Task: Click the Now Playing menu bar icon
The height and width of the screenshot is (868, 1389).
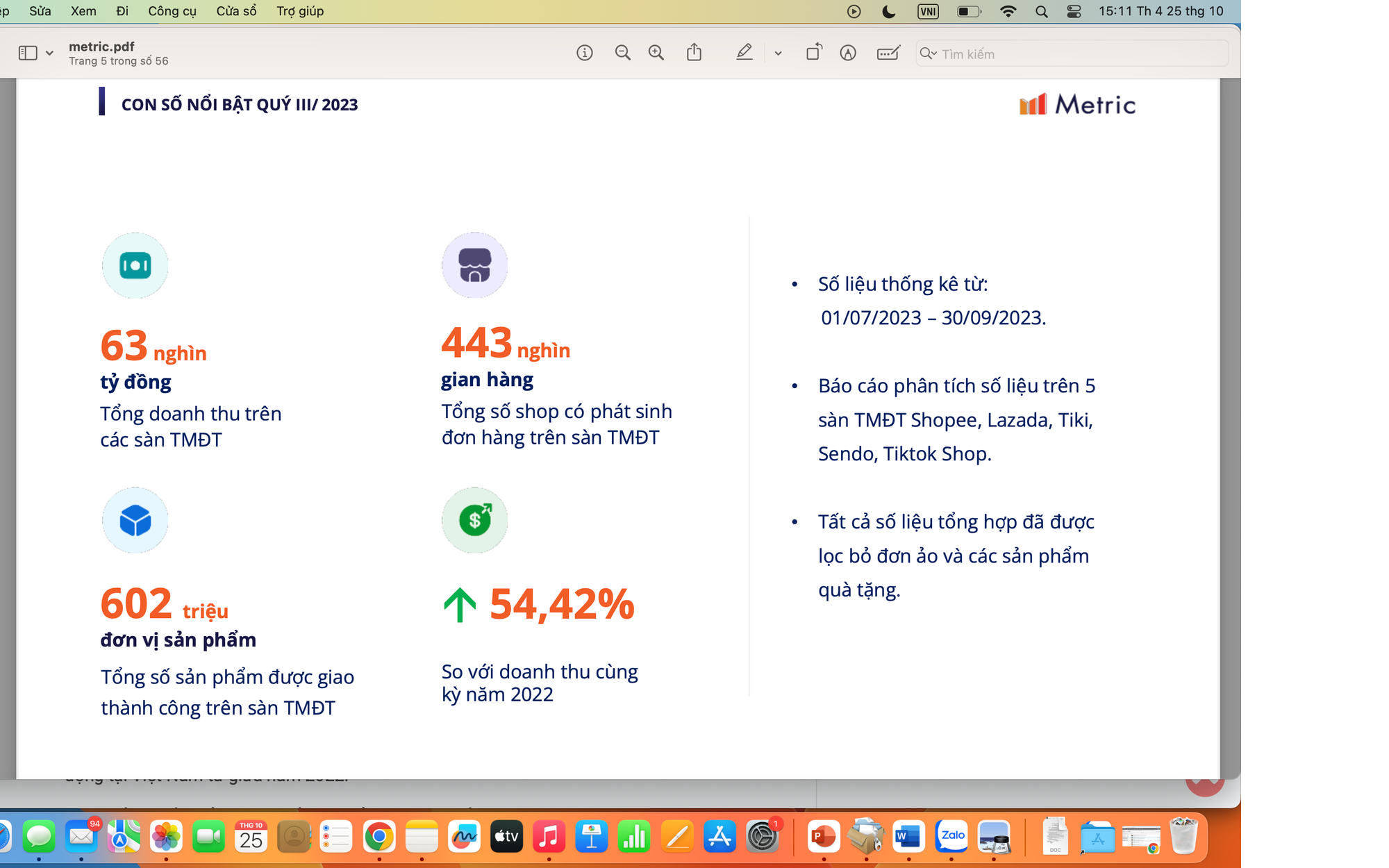Action: point(854,11)
